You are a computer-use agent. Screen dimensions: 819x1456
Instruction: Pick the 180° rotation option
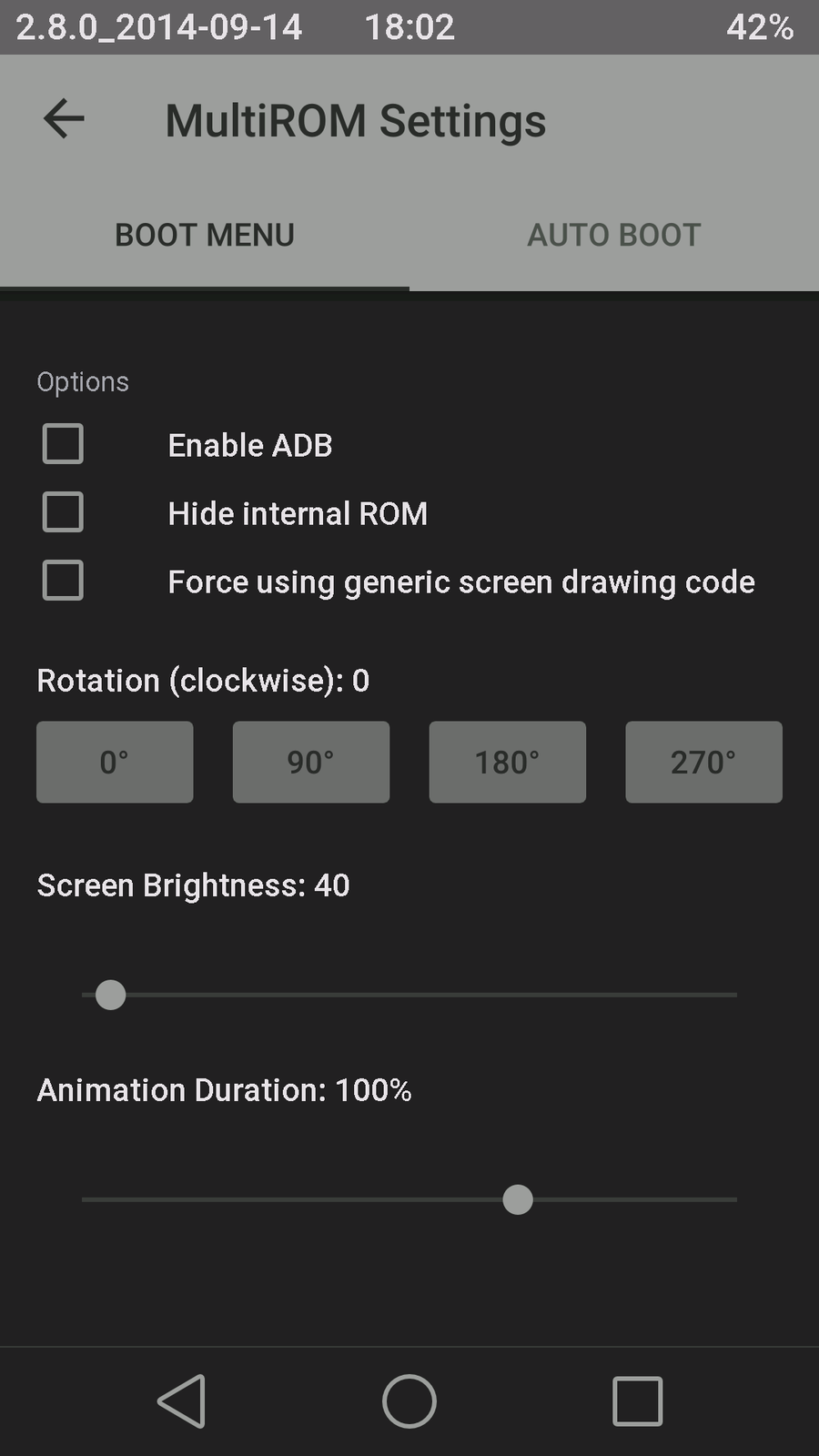(508, 762)
